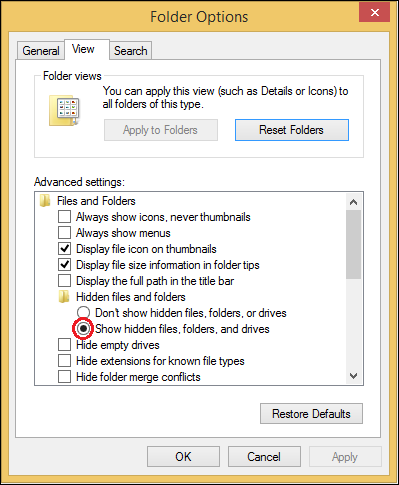This screenshot has height=485, width=399.
Task: Confirm with the OK button
Action: pyautogui.click(x=183, y=457)
